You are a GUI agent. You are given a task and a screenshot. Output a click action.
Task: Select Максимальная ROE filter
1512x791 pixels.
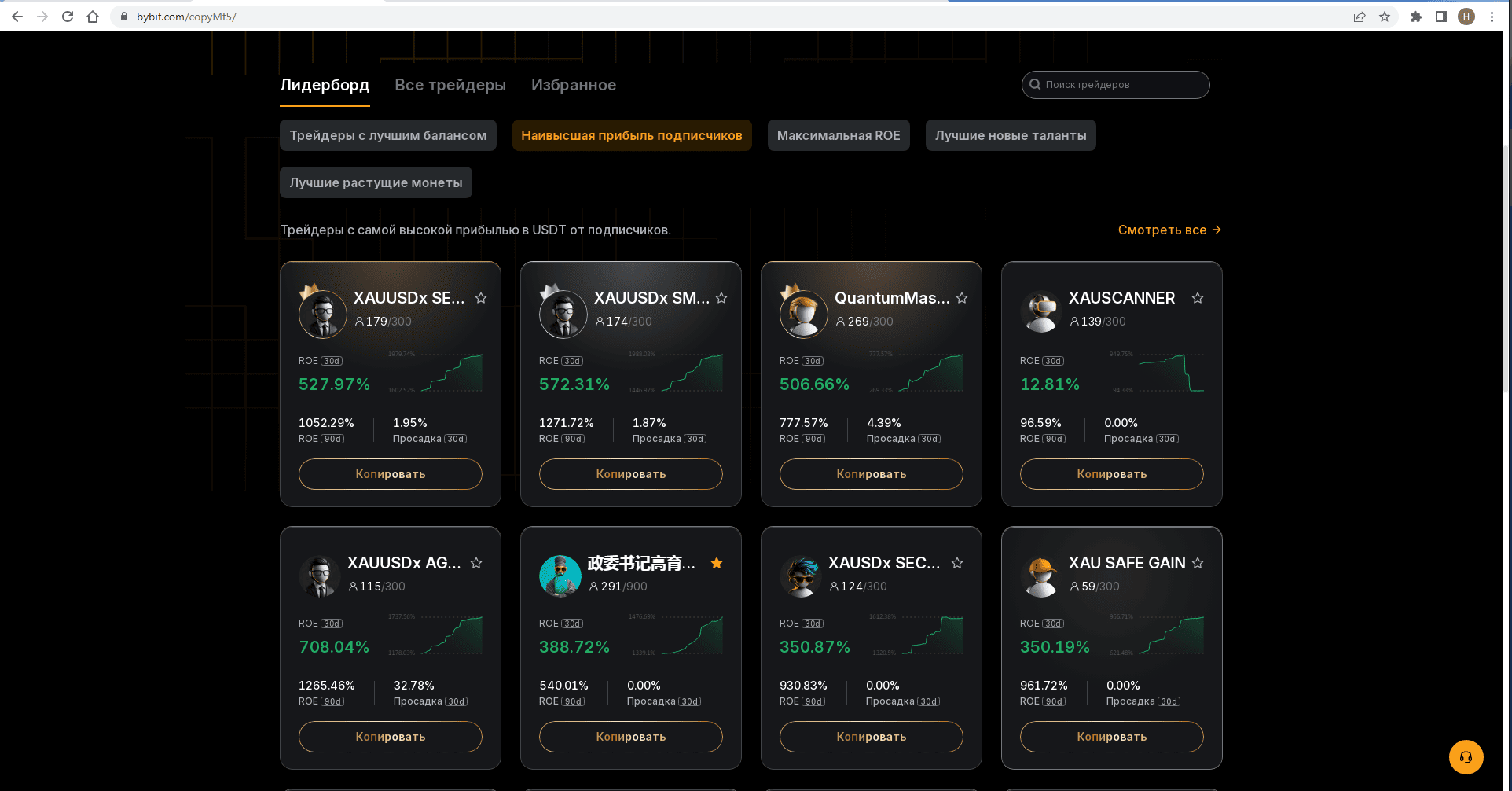click(x=839, y=135)
